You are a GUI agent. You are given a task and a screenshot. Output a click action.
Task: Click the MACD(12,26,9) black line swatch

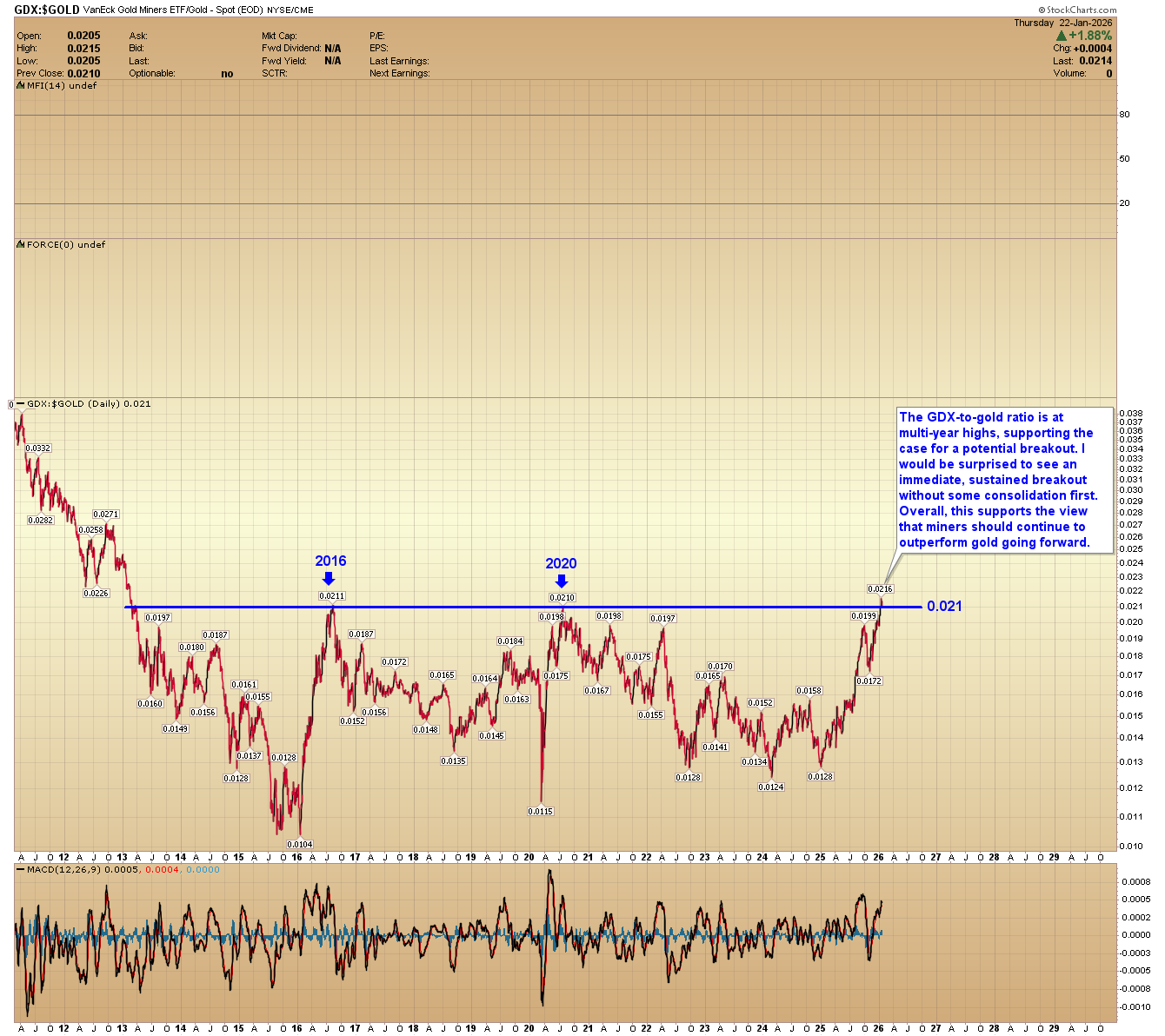22,869
